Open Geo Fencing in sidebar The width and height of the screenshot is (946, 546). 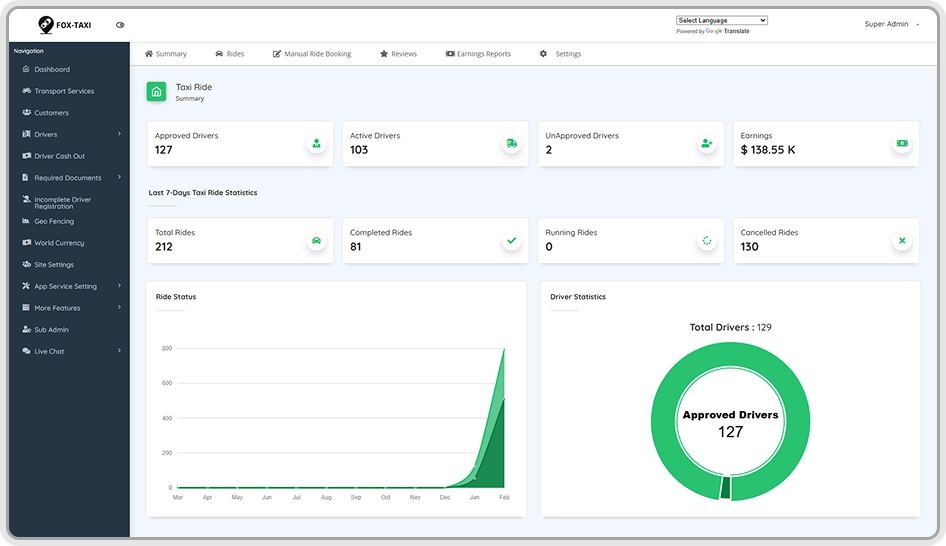54,221
